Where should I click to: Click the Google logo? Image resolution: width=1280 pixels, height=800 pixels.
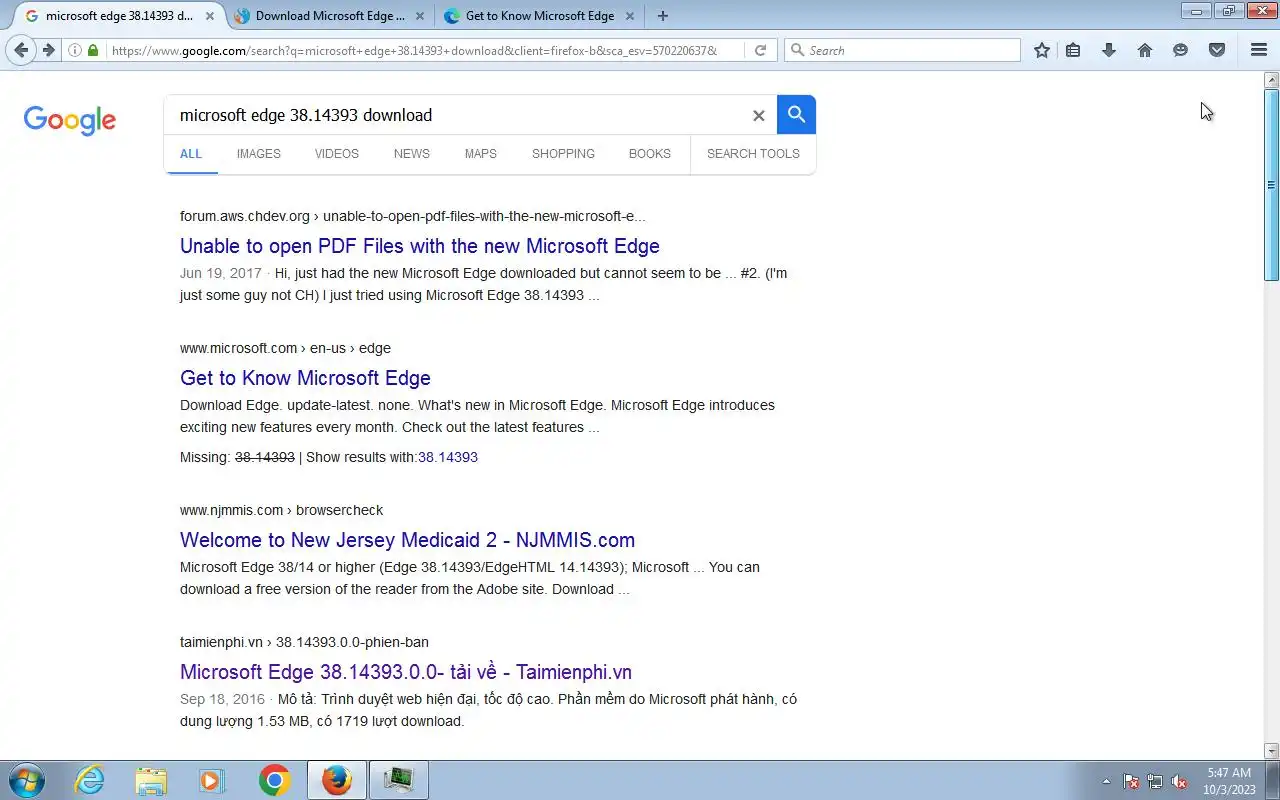click(x=70, y=120)
